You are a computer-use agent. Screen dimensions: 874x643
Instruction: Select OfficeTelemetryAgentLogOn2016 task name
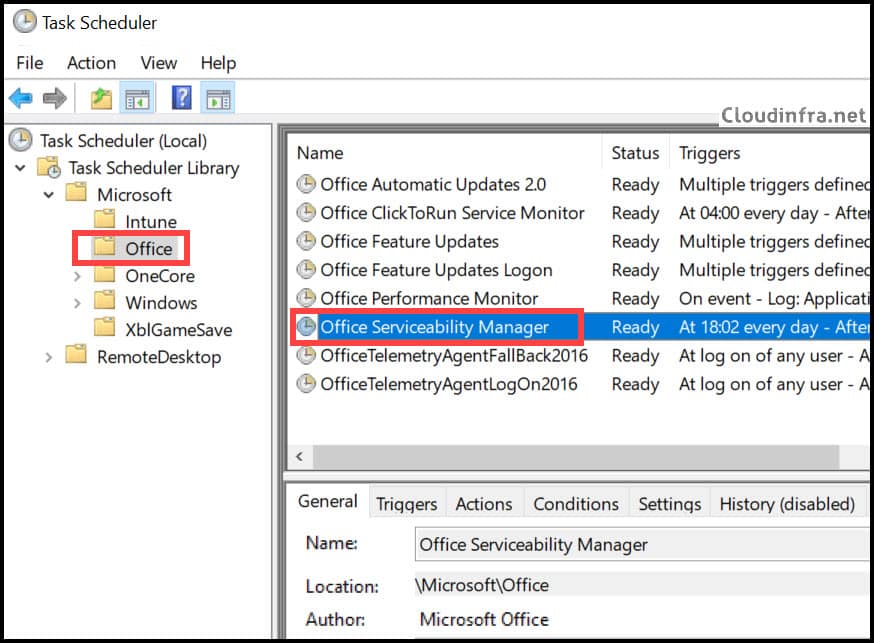[x=449, y=383]
